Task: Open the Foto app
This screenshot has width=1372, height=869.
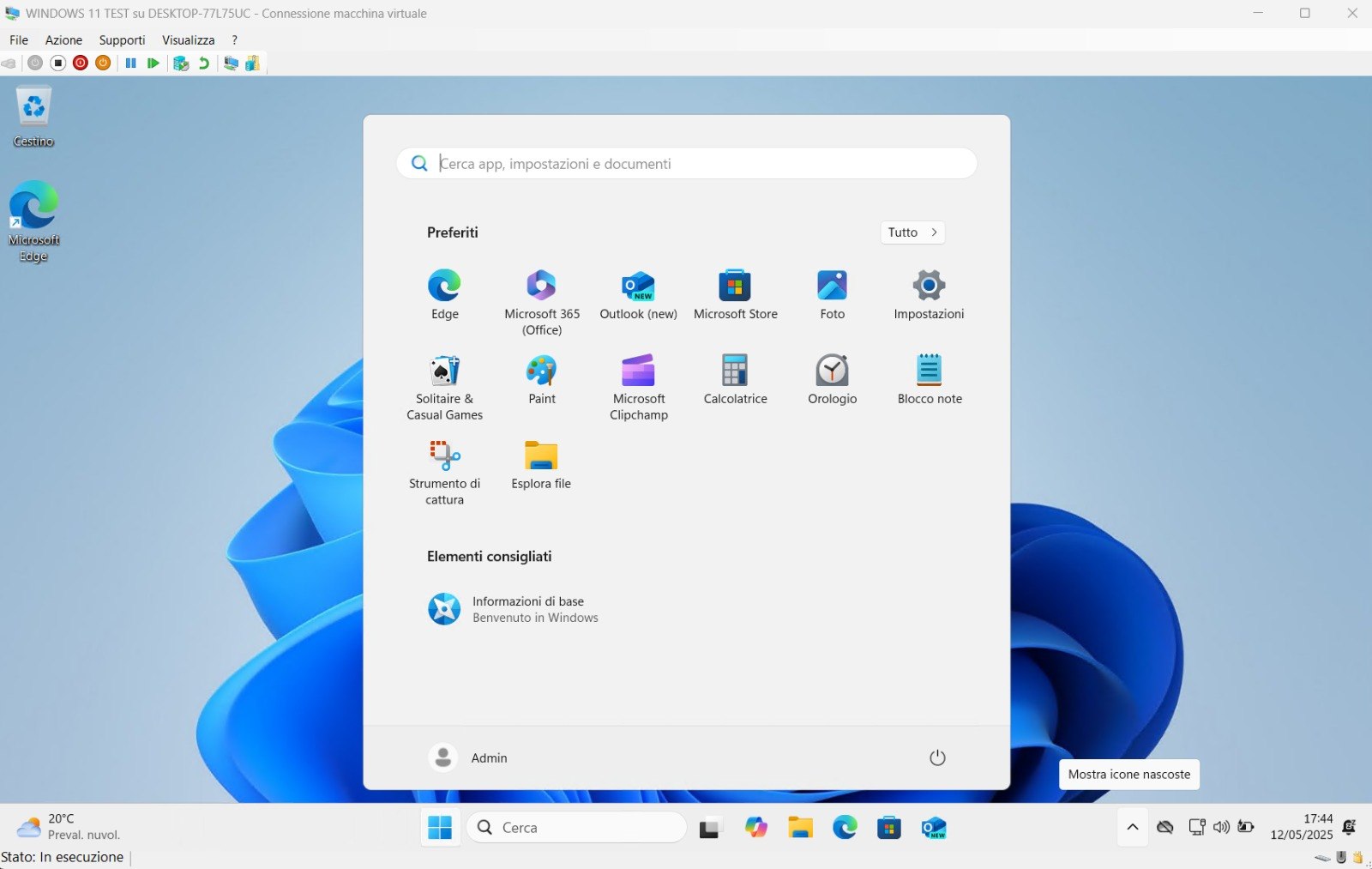Action: tap(832, 294)
